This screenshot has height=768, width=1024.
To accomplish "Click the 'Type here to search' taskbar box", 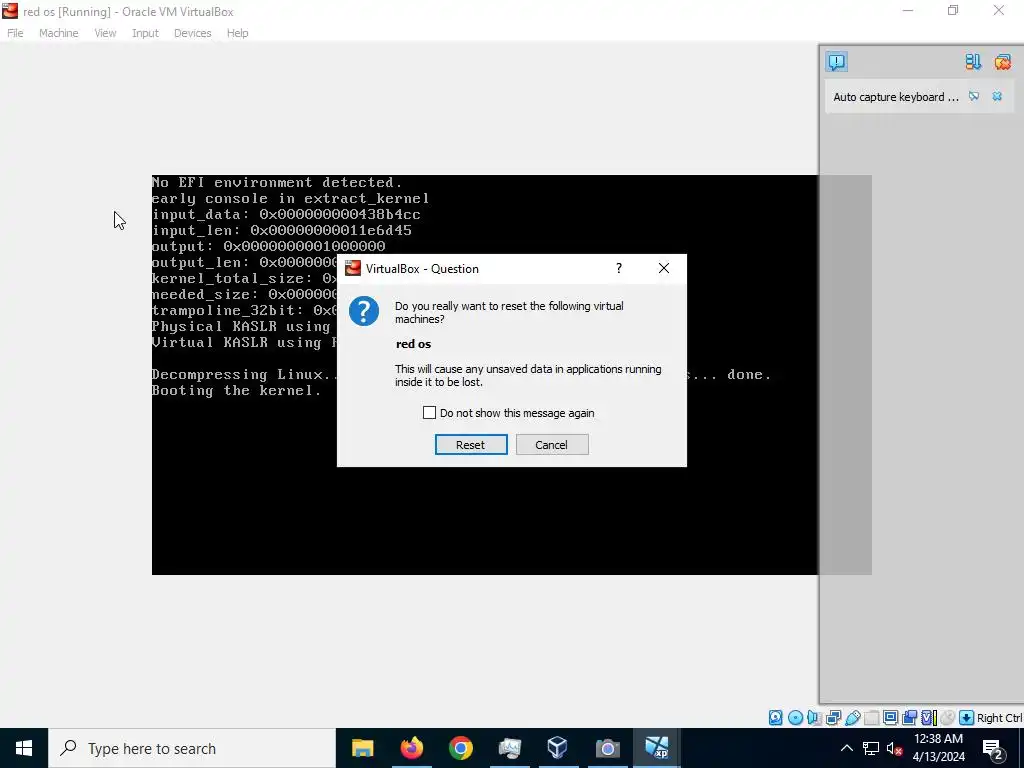I will pos(192,748).
